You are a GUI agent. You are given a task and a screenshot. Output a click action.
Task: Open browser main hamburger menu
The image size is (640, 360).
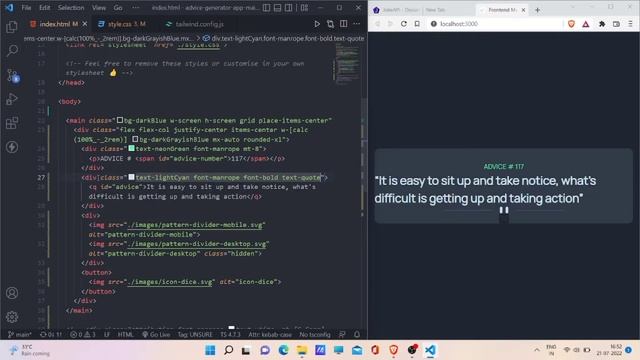(x=630, y=24)
